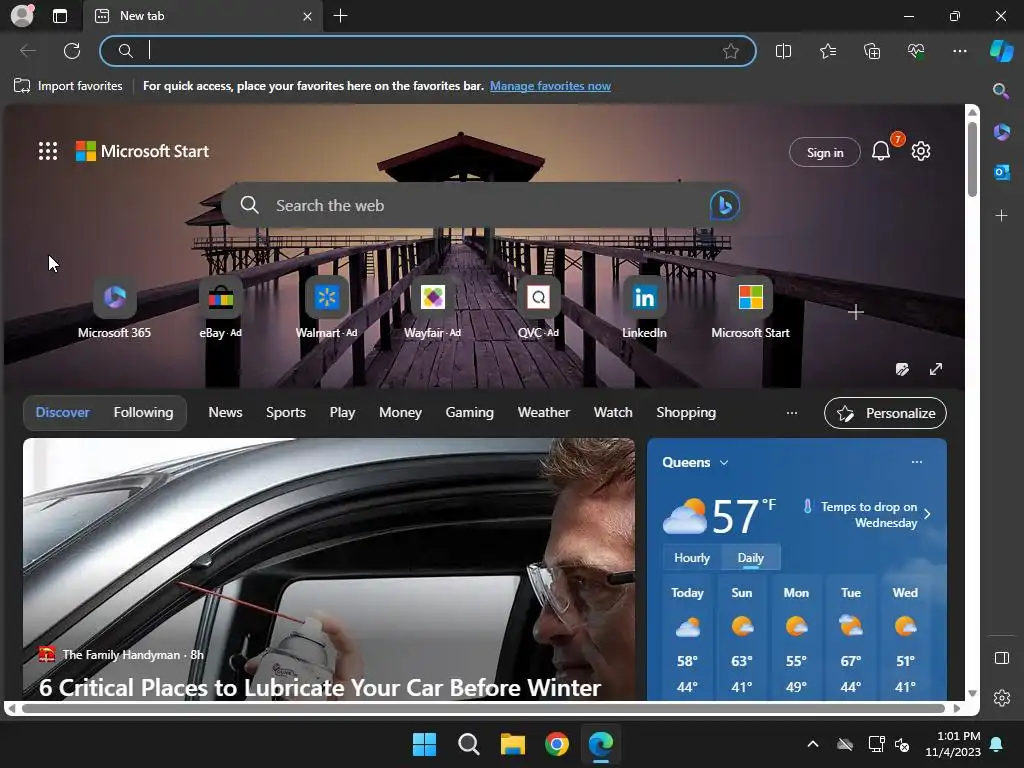Add a new quick link site
This screenshot has height=768, width=1024.
point(856,312)
